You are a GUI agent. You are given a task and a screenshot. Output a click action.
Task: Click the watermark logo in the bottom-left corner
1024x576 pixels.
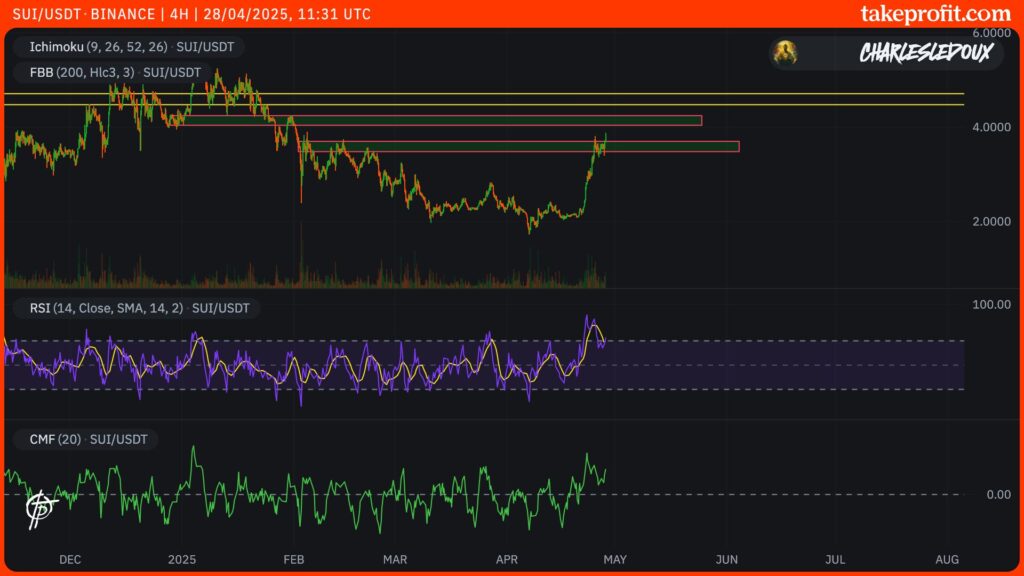point(38,508)
